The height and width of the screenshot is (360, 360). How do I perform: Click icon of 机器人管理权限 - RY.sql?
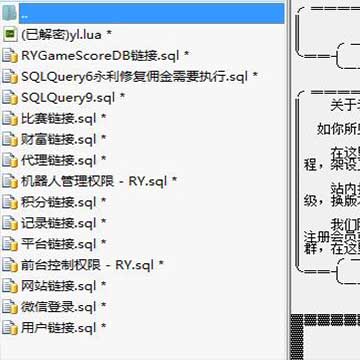(10, 181)
